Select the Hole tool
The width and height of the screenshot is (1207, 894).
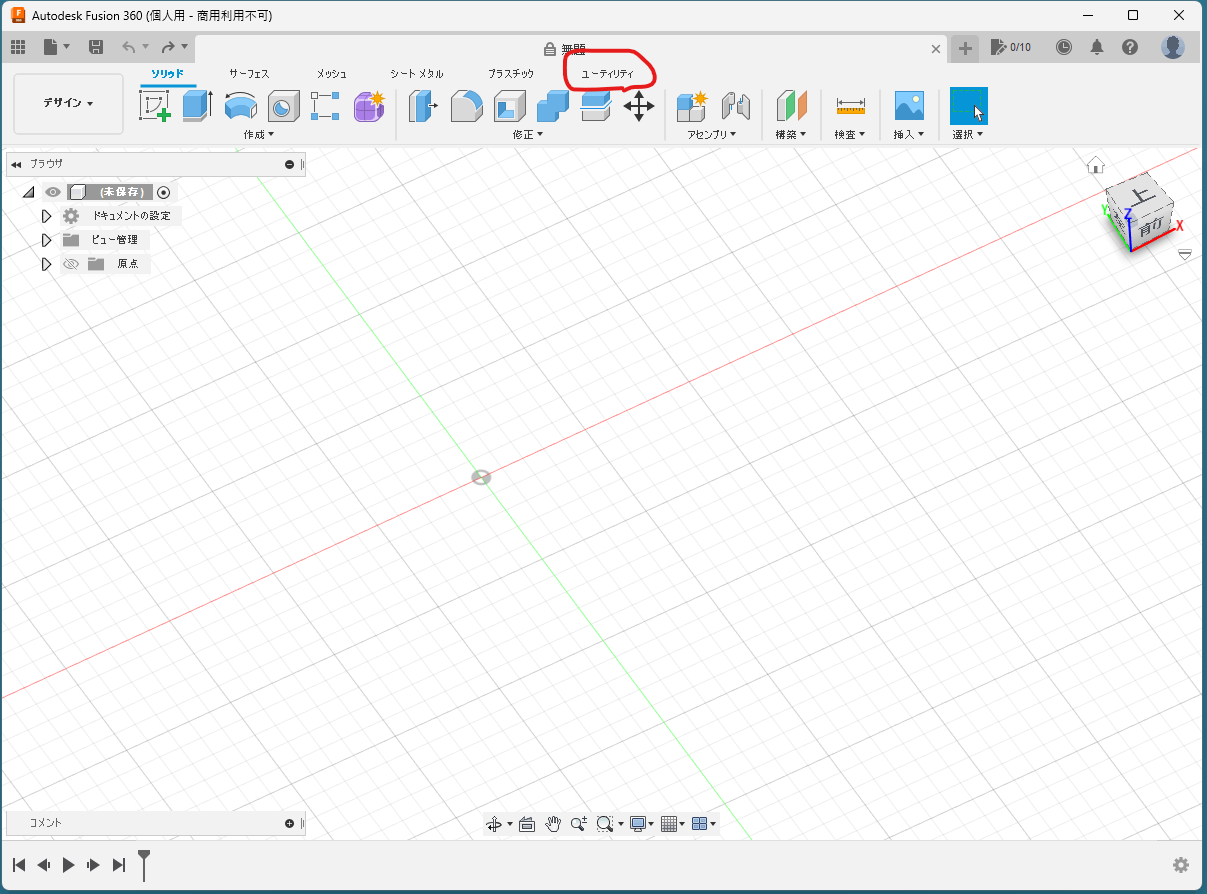(x=284, y=106)
